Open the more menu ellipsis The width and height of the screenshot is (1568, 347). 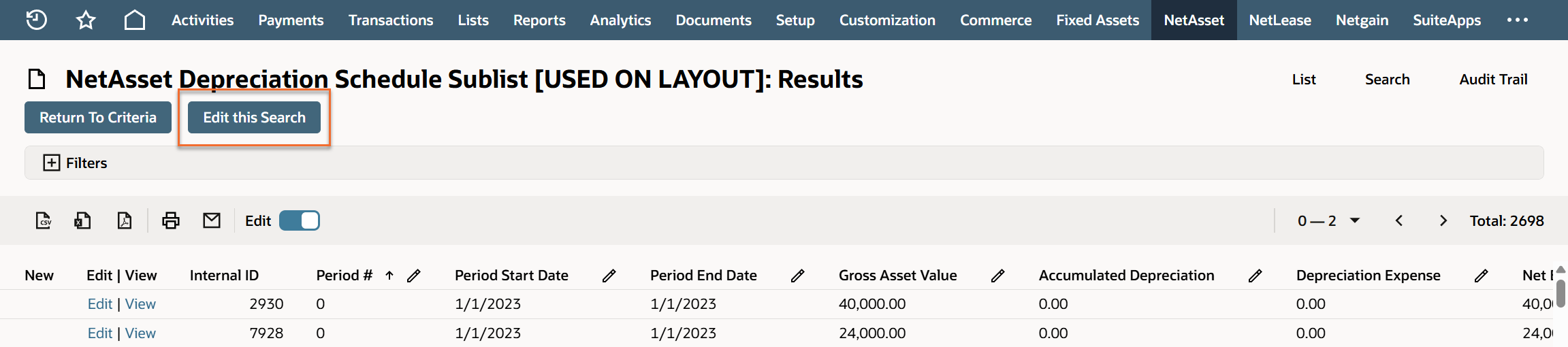click(x=1518, y=20)
